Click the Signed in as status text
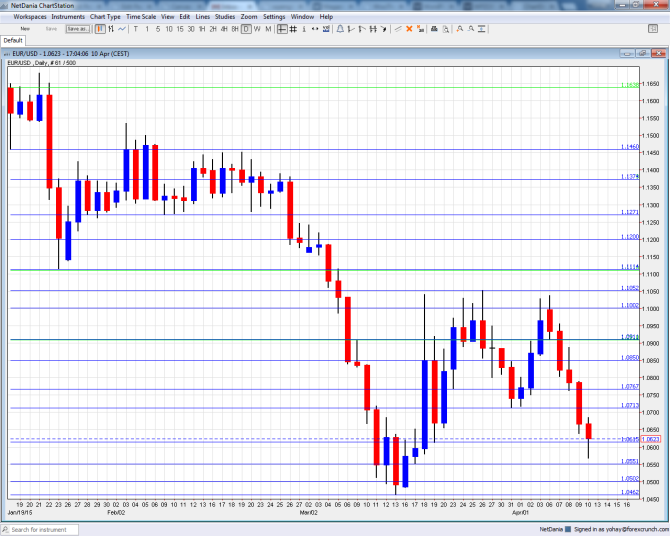 622,530
